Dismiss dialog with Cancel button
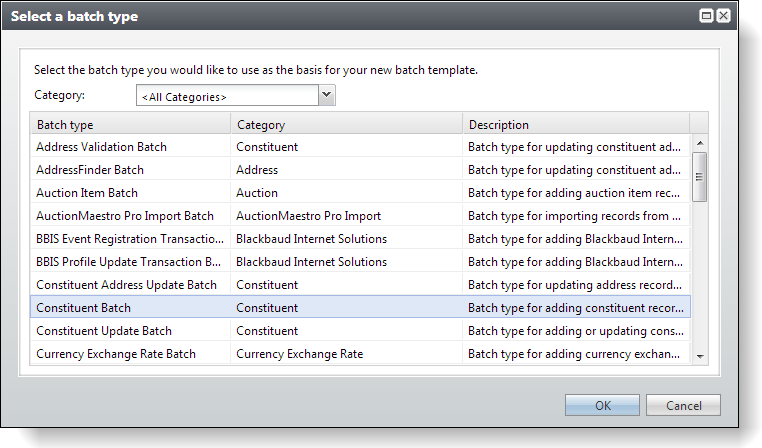762x448 pixels. [683, 405]
